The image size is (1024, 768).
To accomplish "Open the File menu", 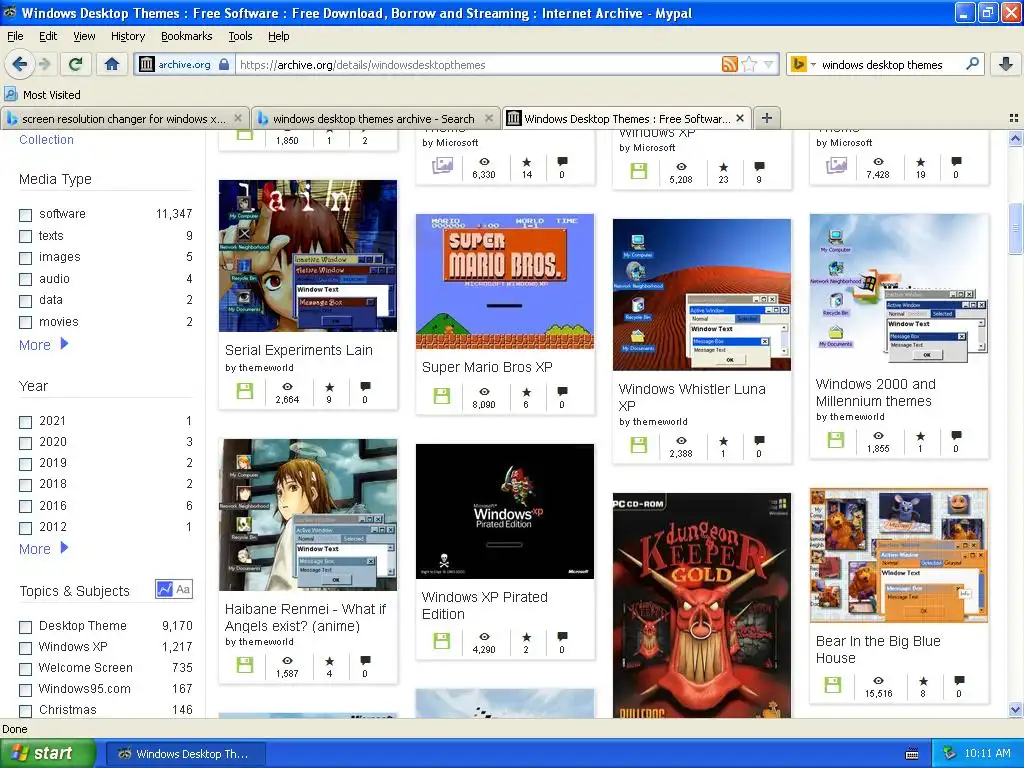I will pyautogui.click(x=15, y=36).
